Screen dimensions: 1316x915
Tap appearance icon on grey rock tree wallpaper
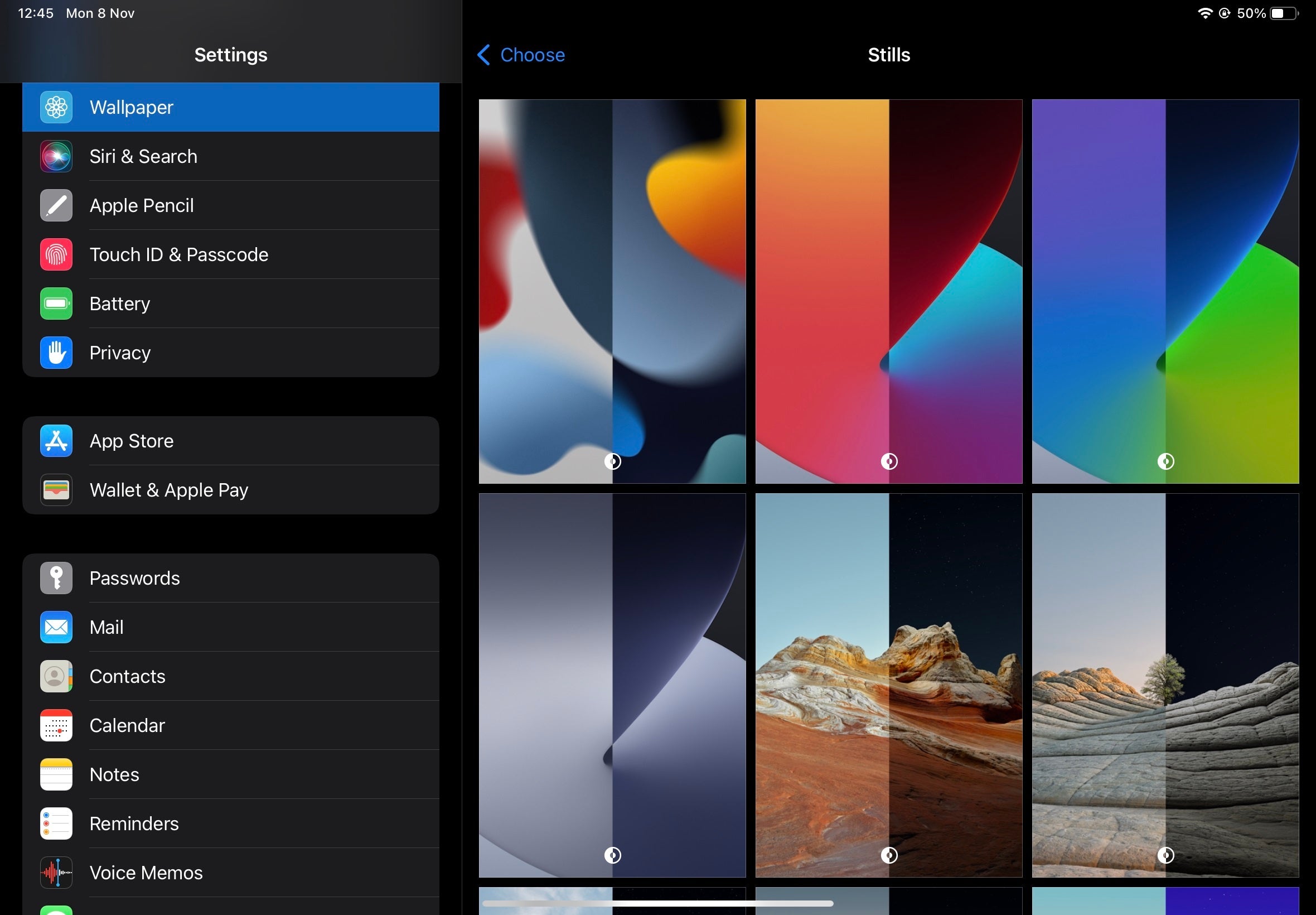pyautogui.click(x=1165, y=855)
